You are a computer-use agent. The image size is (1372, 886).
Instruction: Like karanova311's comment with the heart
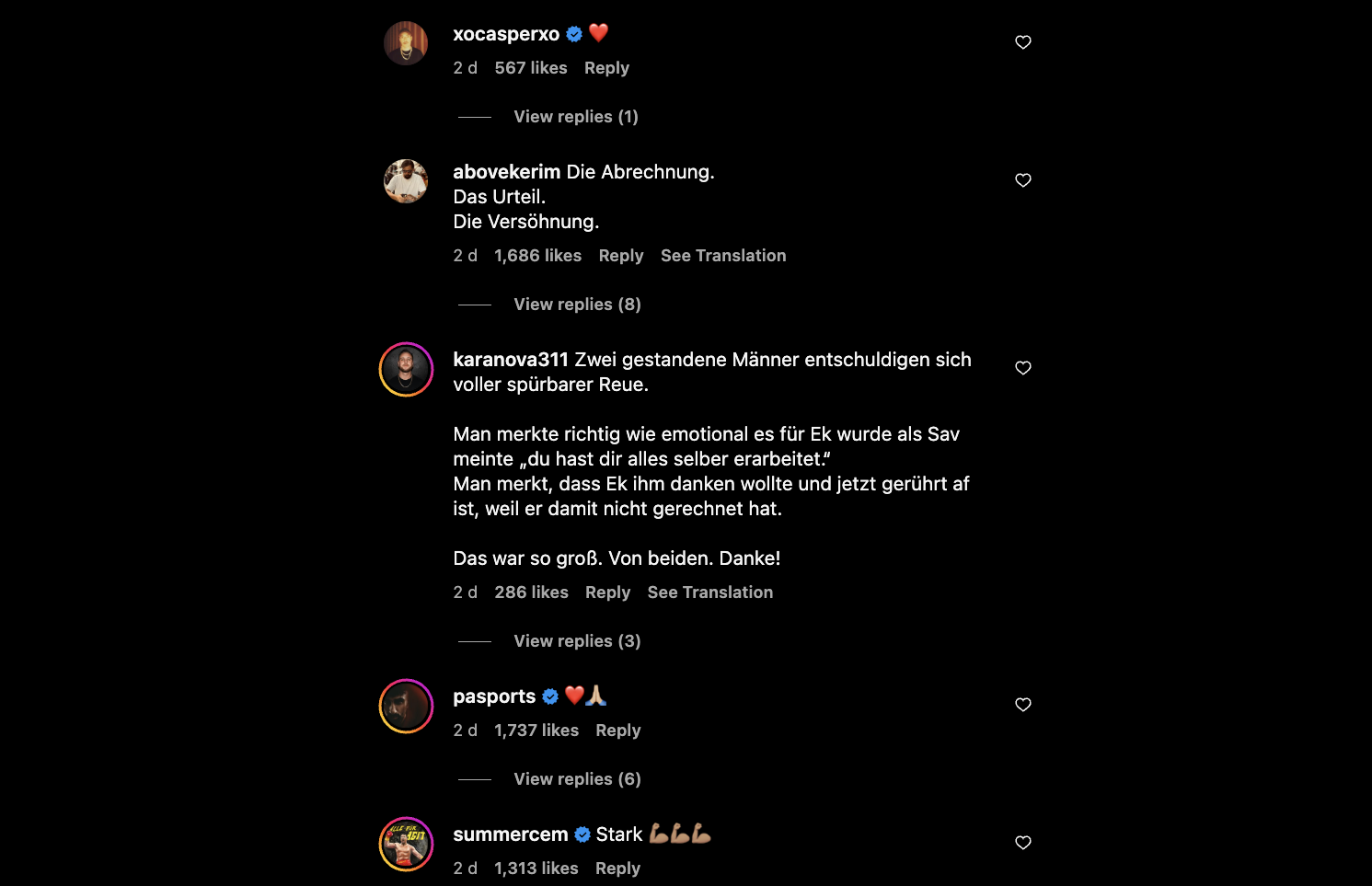(1022, 368)
